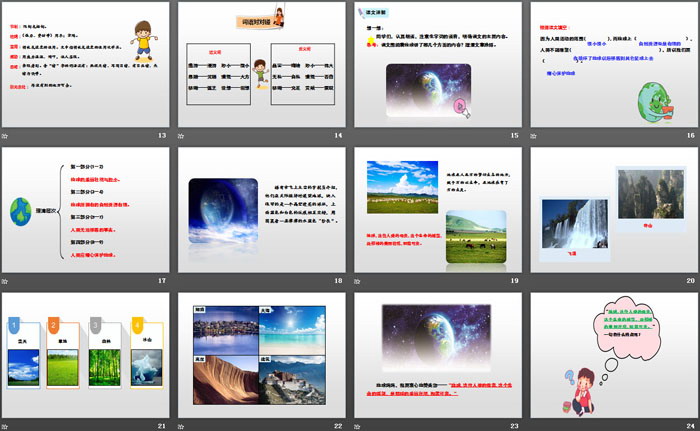Image resolution: width=700 pixels, height=431 pixels.
Task: Play animation via star icon under slide 16
Action: tap(533, 136)
